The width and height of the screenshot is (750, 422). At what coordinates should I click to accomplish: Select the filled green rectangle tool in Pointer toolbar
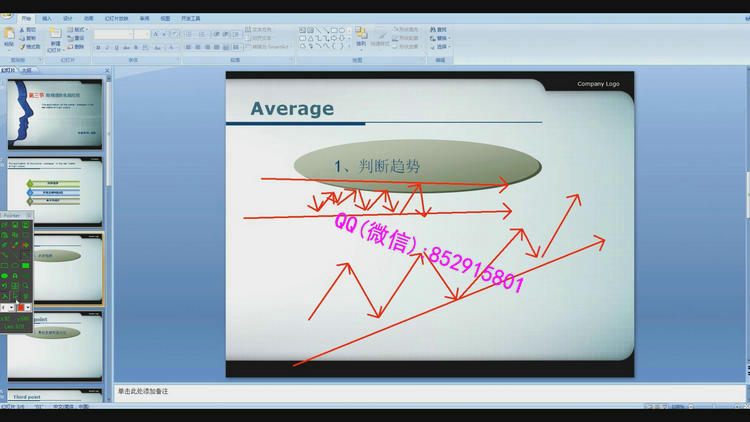point(26,265)
